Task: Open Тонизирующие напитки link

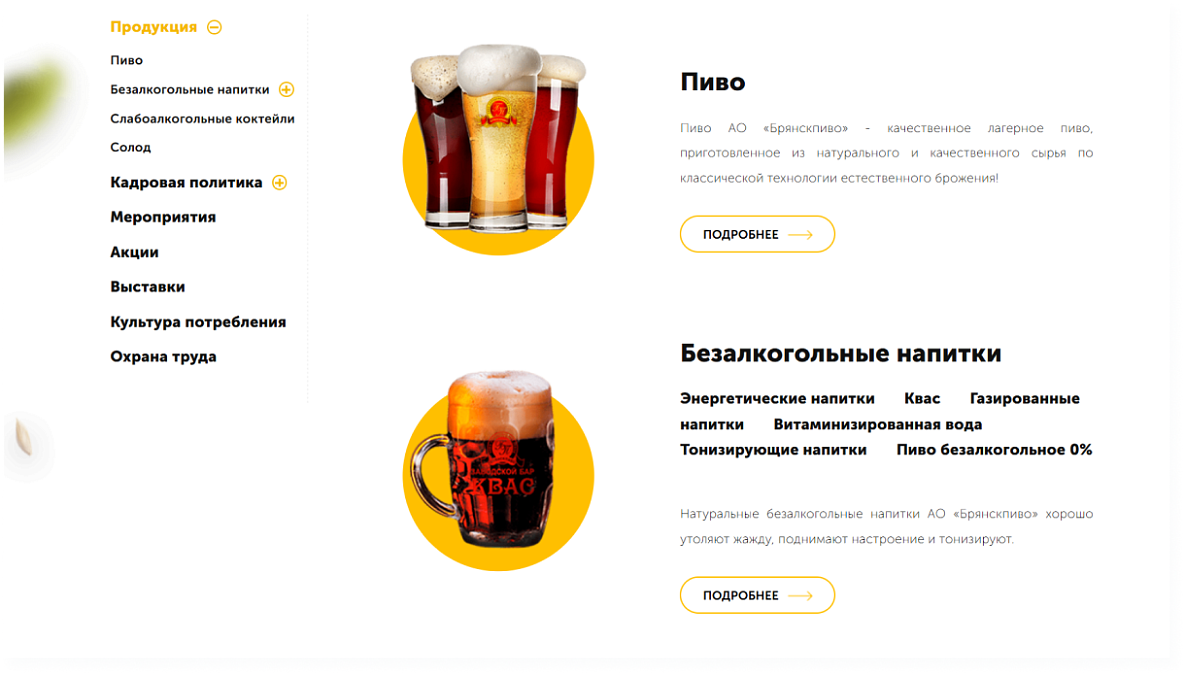Action: click(773, 450)
